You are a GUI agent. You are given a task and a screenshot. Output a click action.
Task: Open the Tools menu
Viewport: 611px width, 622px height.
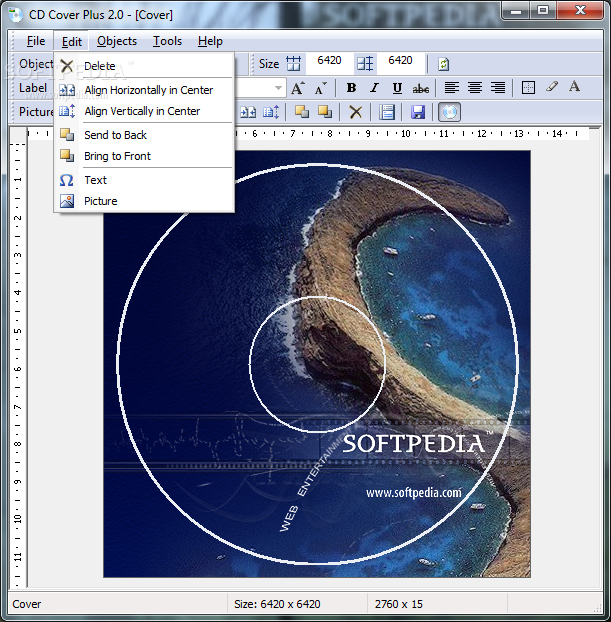point(167,41)
